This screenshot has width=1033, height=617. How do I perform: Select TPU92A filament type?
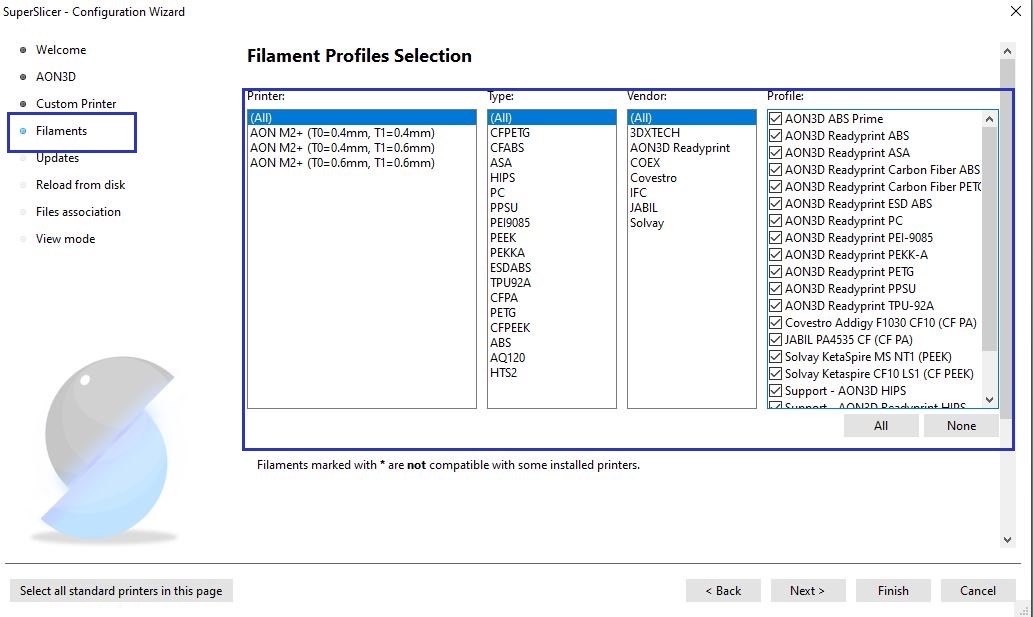coord(551,283)
